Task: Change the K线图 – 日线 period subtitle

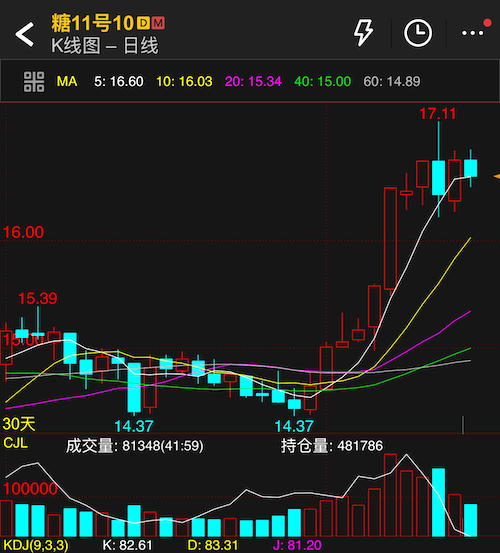Action: (x=105, y=46)
